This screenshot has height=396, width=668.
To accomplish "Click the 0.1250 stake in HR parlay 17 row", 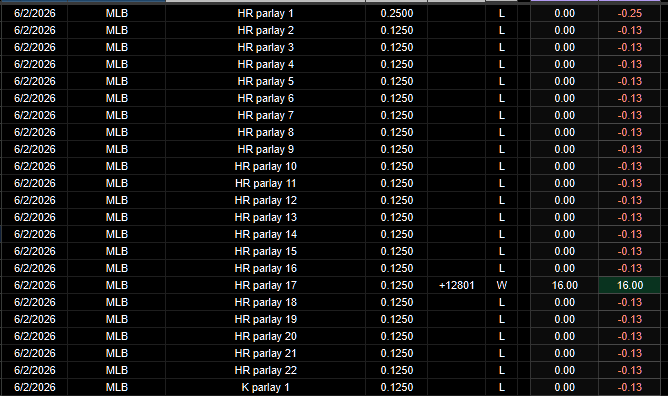I will tap(397, 285).
